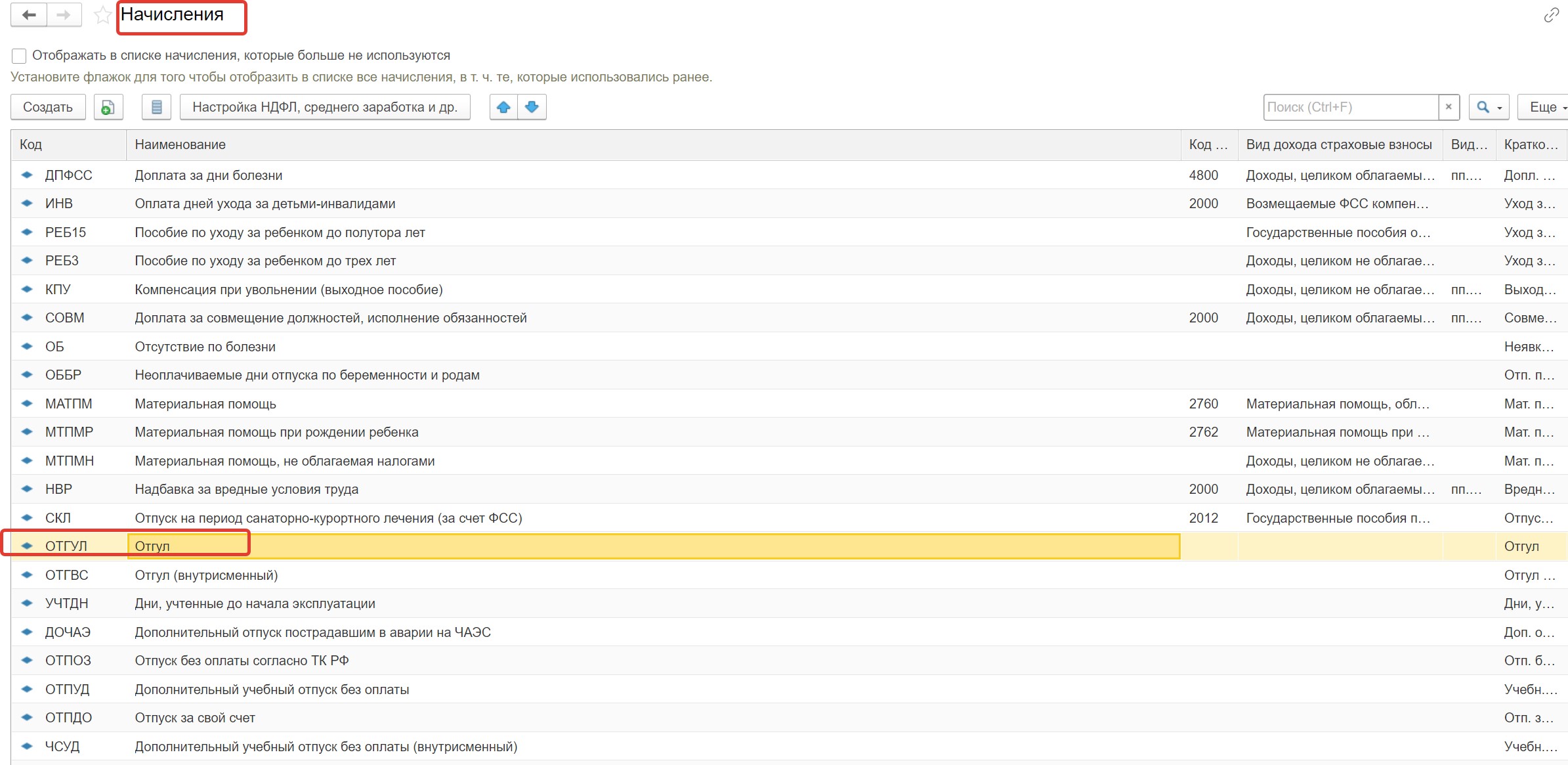Click the row icon for НВР
Viewport: 1568px width, 765px height.
click(x=27, y=489)
